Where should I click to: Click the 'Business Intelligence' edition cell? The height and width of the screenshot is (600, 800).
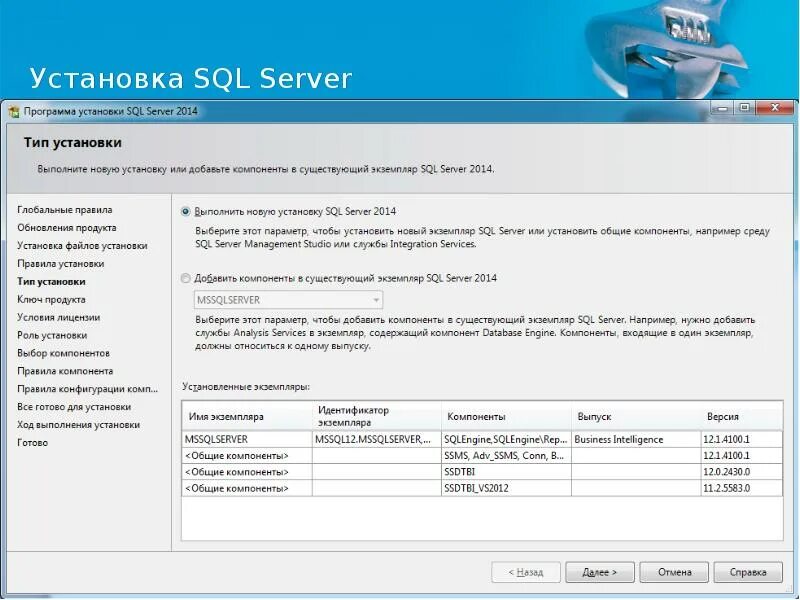coord(636,439)
